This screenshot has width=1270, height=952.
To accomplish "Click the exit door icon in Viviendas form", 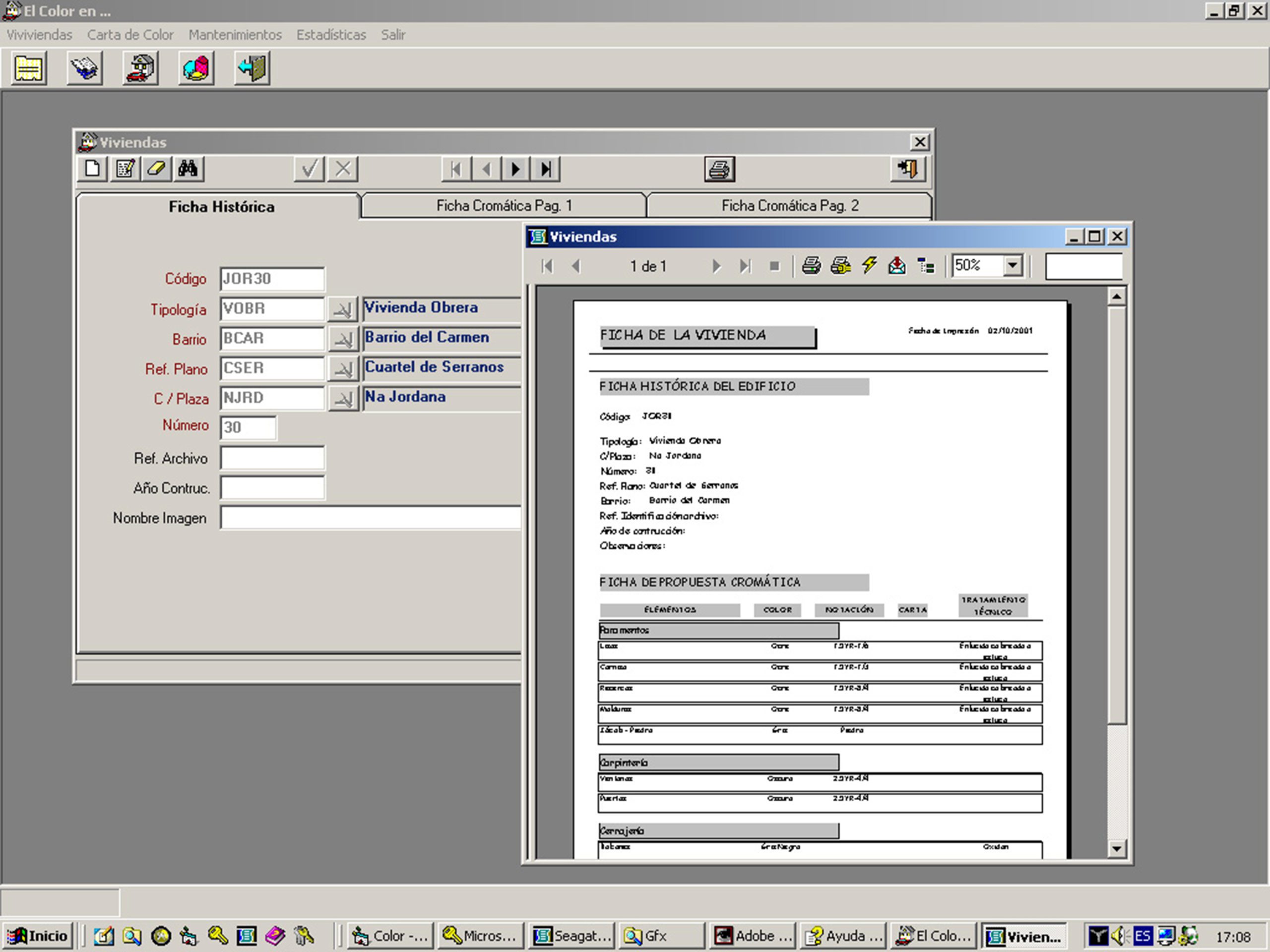I will 908,169.
